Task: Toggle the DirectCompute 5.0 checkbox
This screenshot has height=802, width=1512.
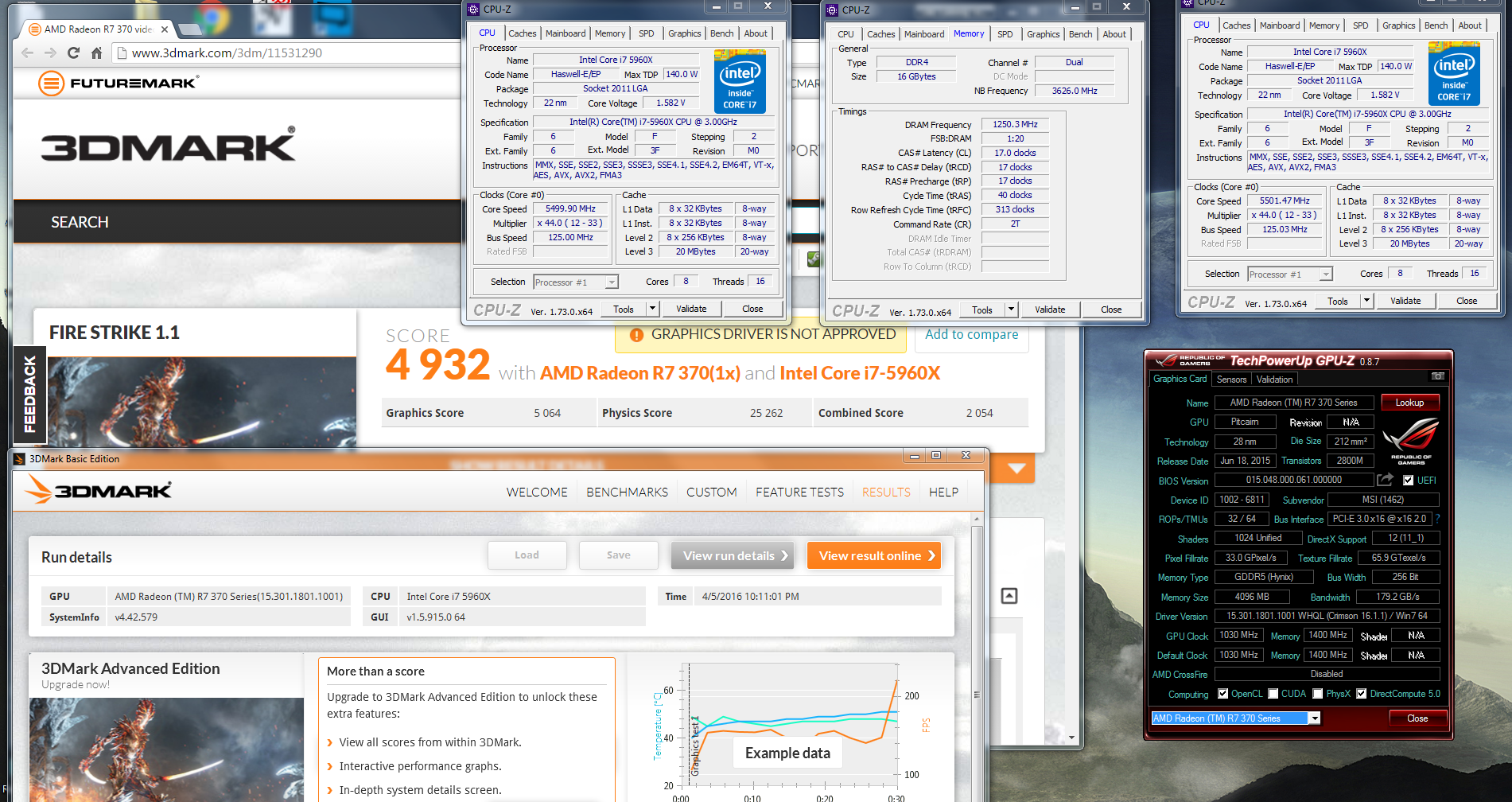Action: click(x=1362, y=694)
